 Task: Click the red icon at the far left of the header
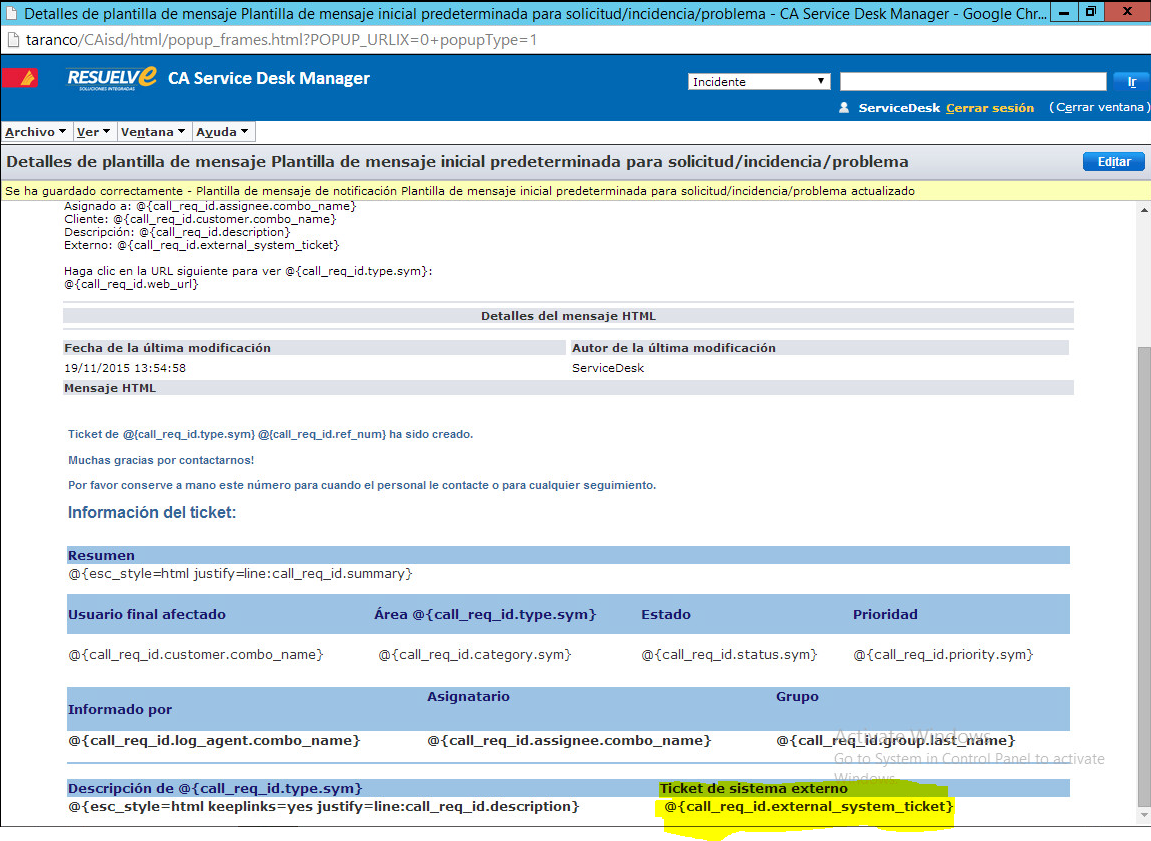pyautogui.click(x=20, y=77)
